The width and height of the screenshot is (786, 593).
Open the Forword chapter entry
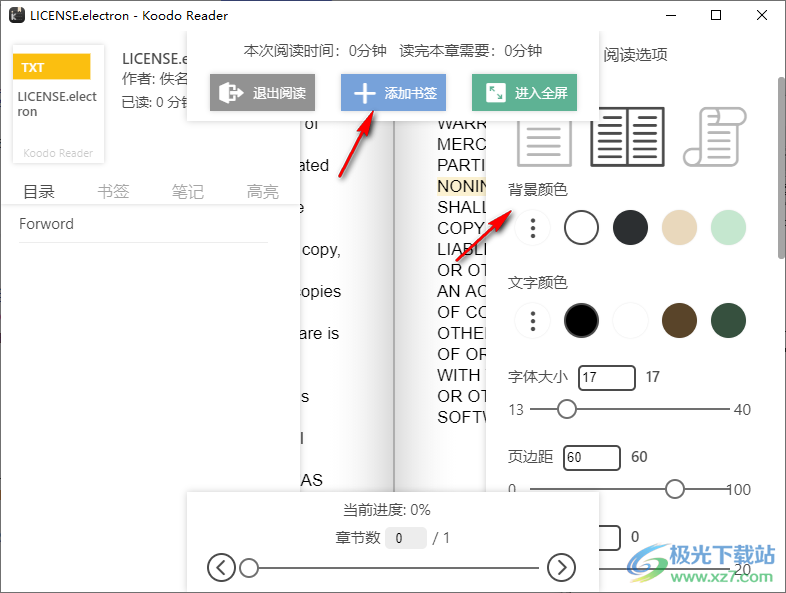(143, 224)
